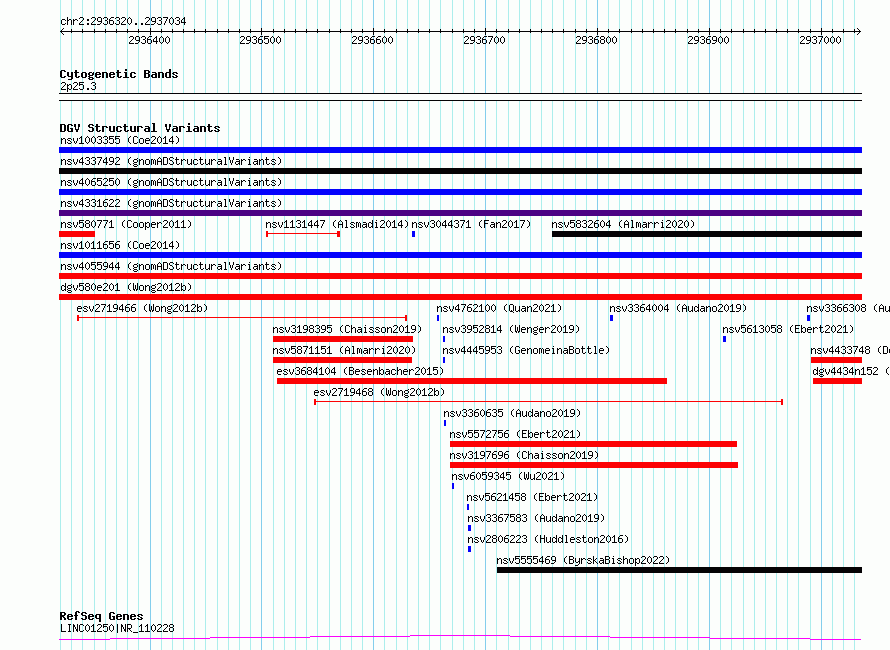Select the purple bar under nsv4331622
The width and height of the screenshot is (890, 650).
click(x=460, y=213)
